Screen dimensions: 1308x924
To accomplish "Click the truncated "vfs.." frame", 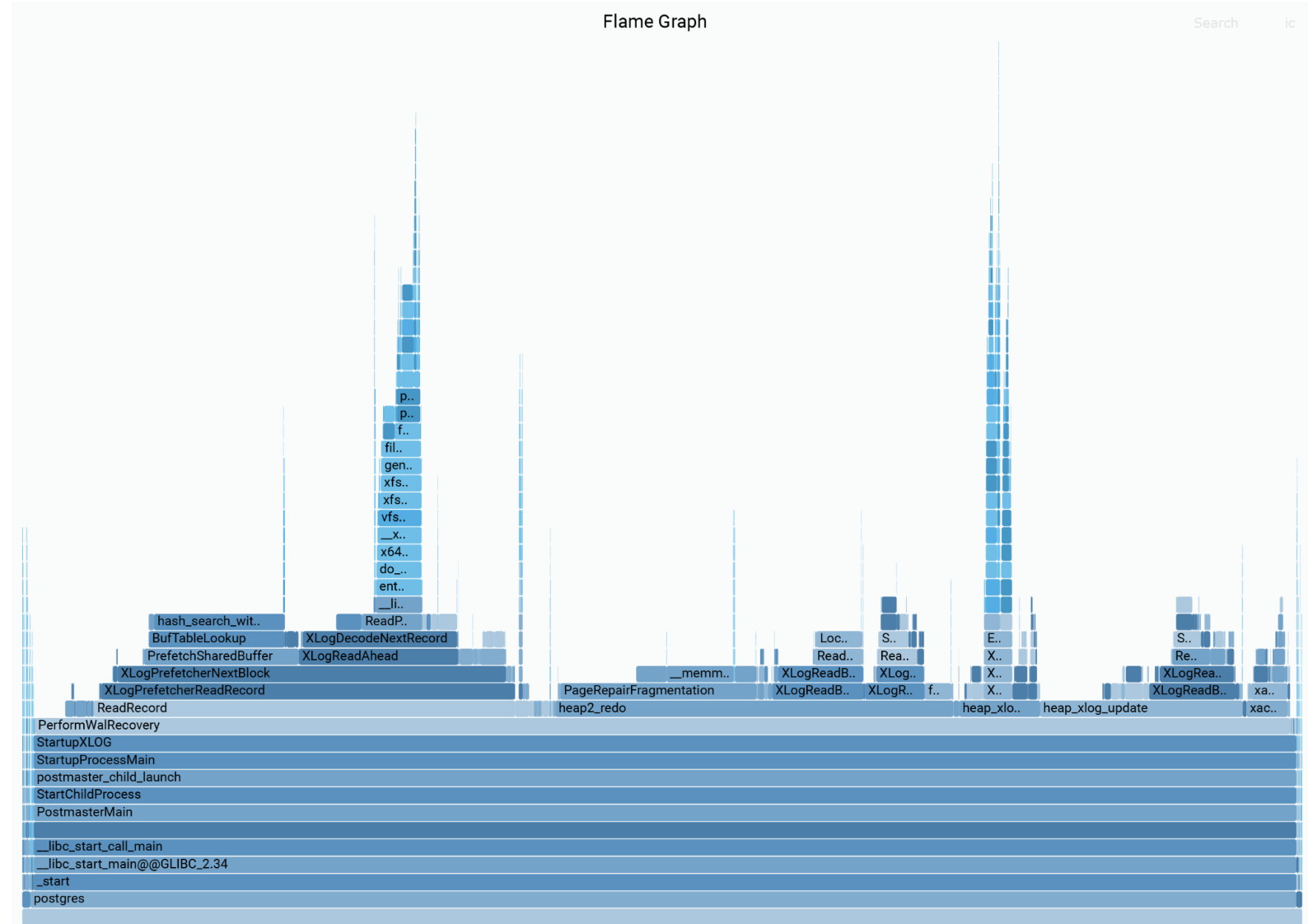I will [399, 518].
